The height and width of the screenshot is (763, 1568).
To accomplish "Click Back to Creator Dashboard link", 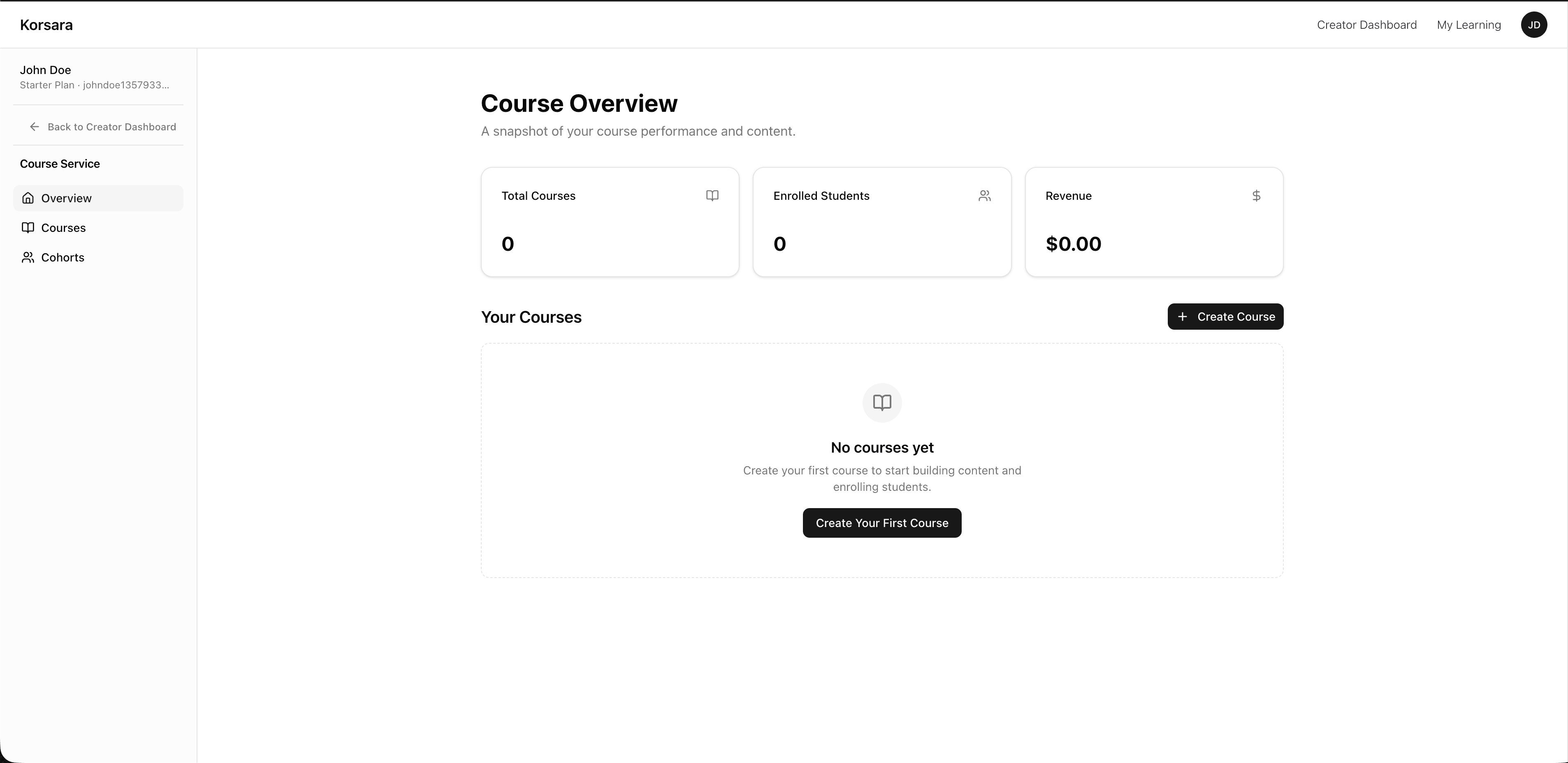I will pos(112,127).
